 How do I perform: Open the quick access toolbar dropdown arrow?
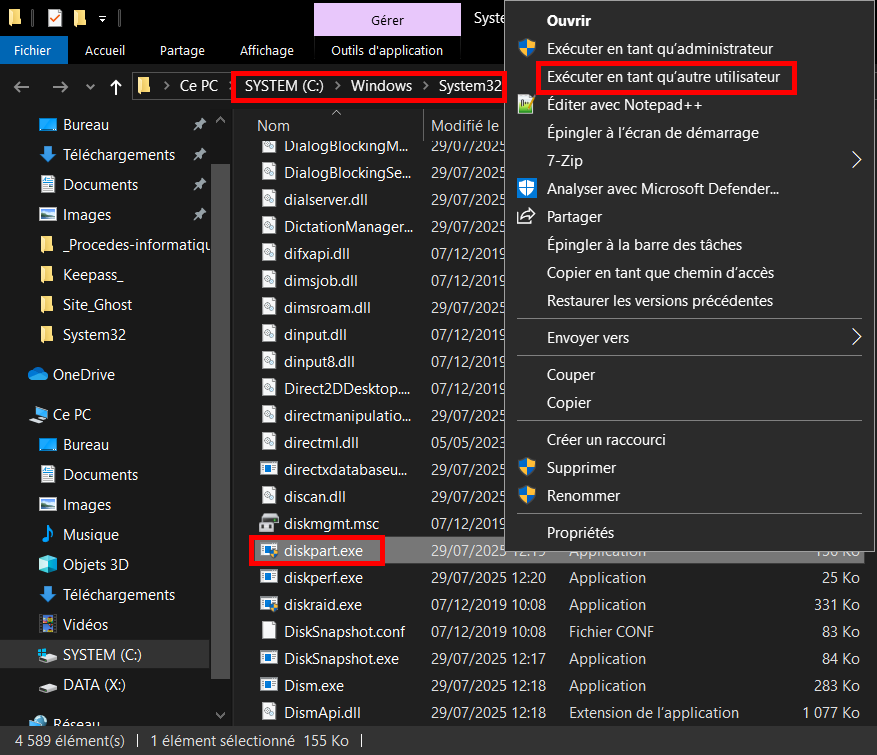click(x=103, y=18)
